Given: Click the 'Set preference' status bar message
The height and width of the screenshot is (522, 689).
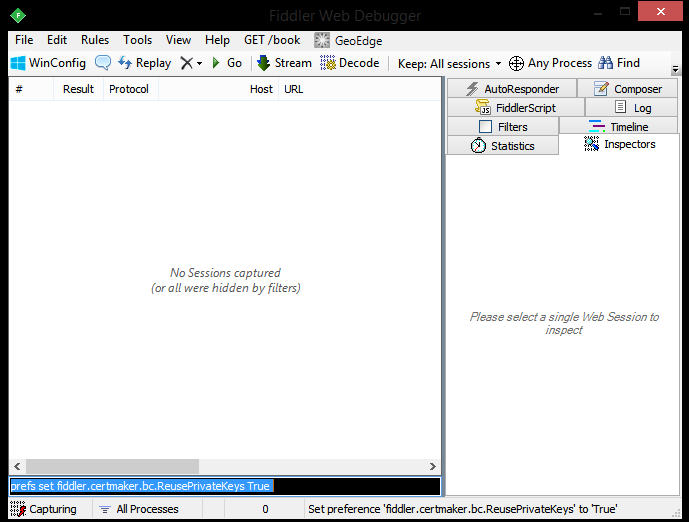Looking at the screenshot, I should [x=463, y=509].
